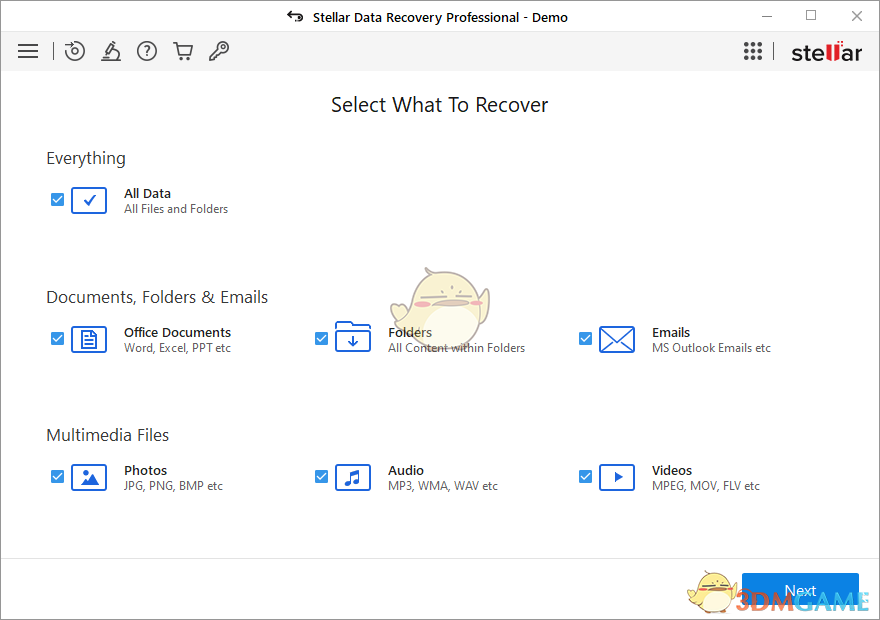Open the Stellar products waffle grid icon
Image resolution: width=880 pixels, height=620 pixels.
(753, 51)
